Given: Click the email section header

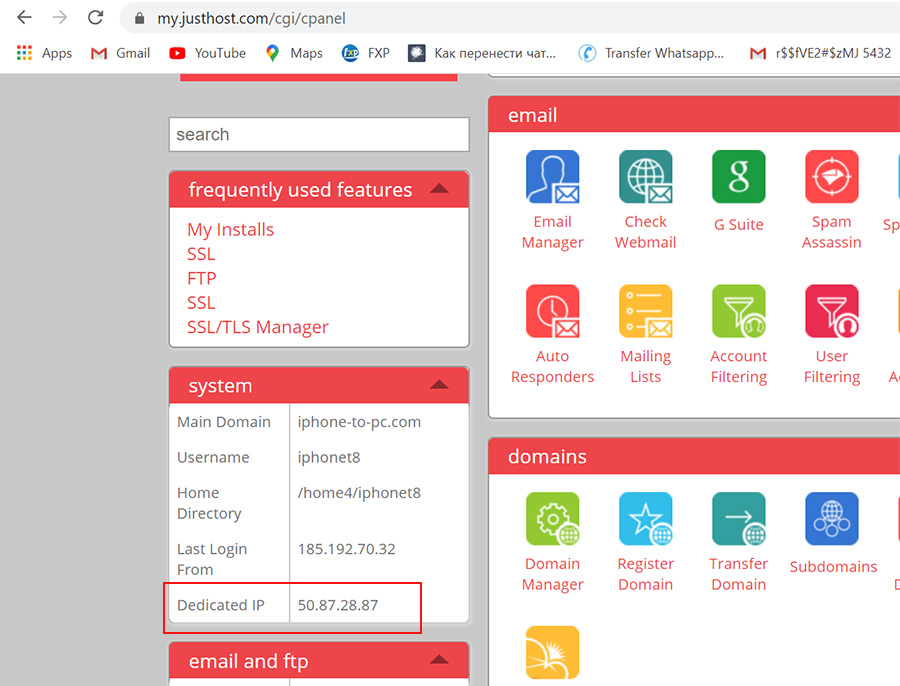Looking at the screenshot, I should point(694,115).
